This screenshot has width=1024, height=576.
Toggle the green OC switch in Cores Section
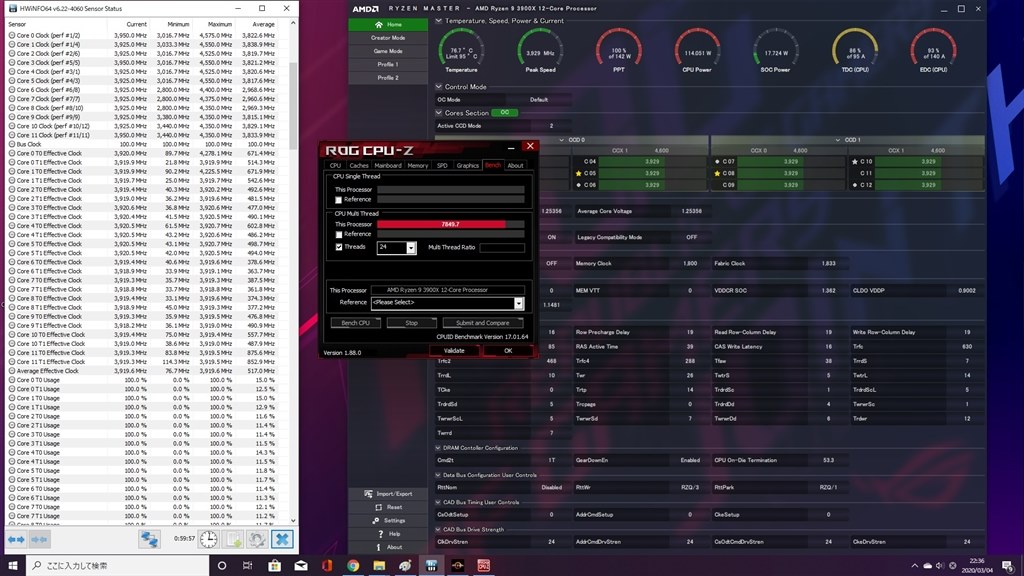[504, 112]
